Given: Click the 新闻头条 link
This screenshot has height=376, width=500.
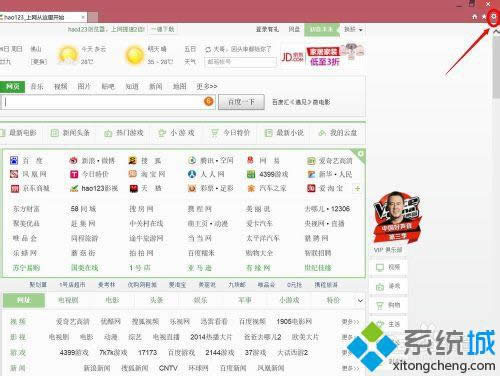Looking at the screenshot, I should pos(76,133).
